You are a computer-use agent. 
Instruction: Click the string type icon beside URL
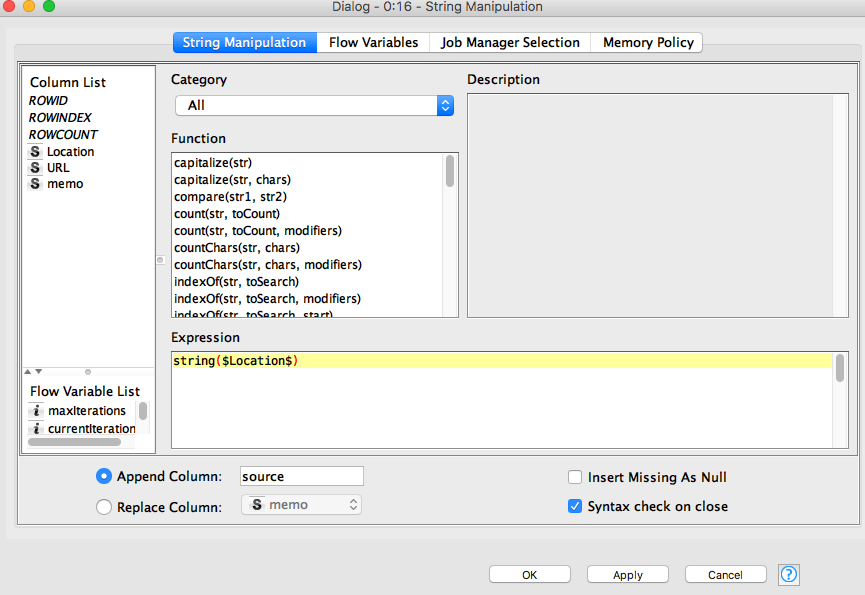(35, 168)
